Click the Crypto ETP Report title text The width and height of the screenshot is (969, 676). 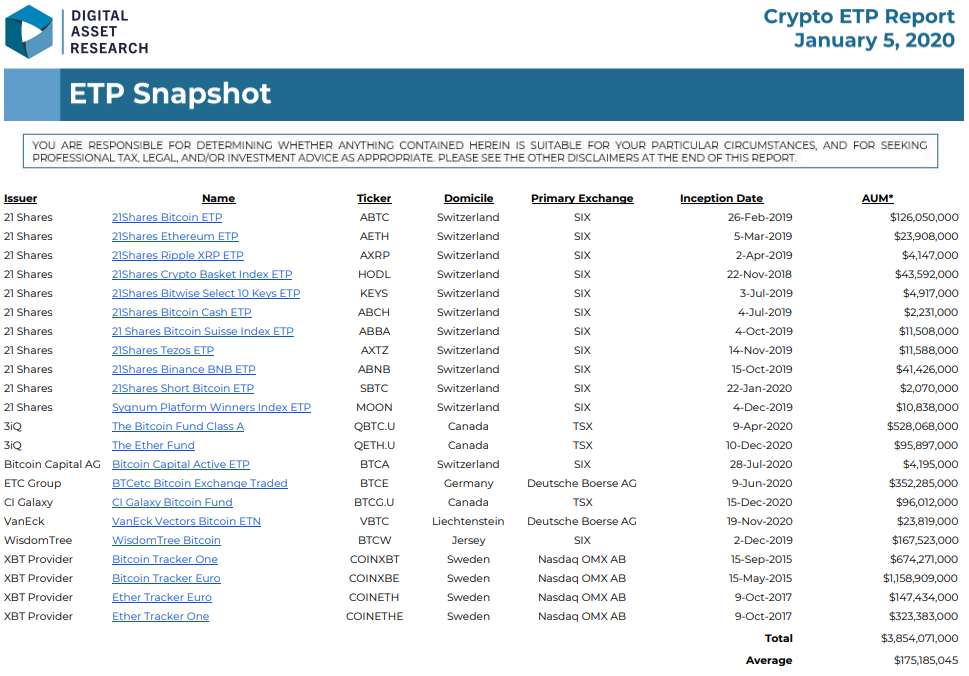pyautogui.click(x=859, y=16)
